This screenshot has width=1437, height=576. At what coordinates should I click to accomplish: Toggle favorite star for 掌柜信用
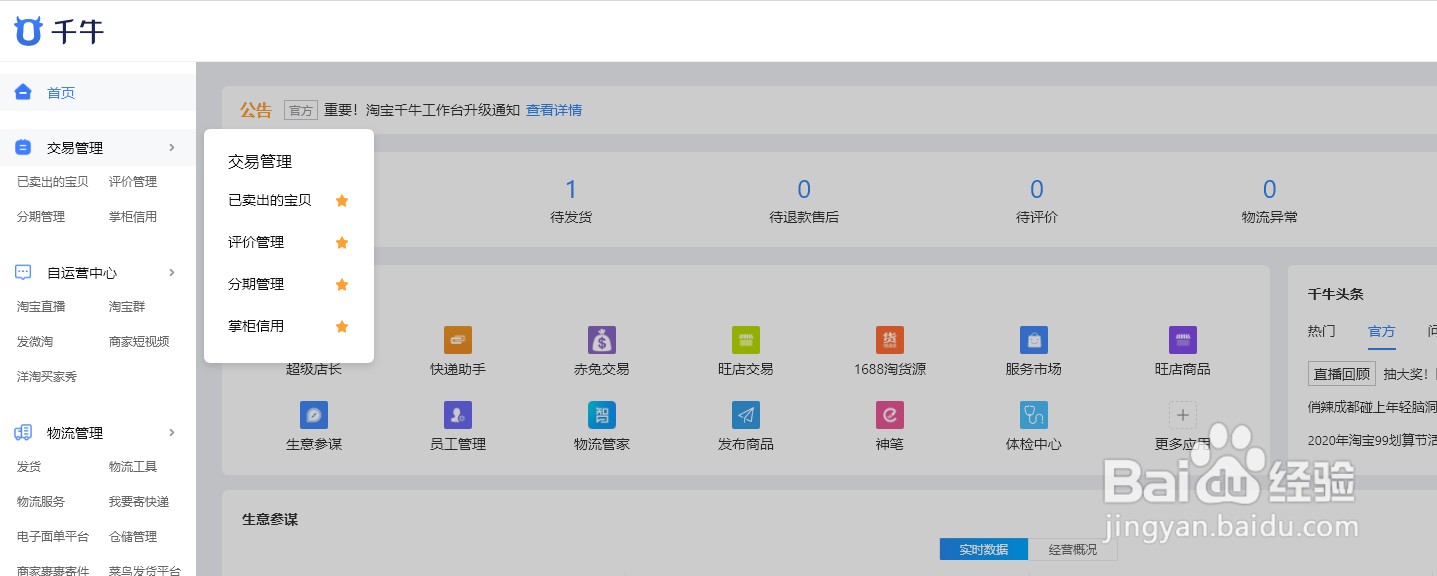342,327
